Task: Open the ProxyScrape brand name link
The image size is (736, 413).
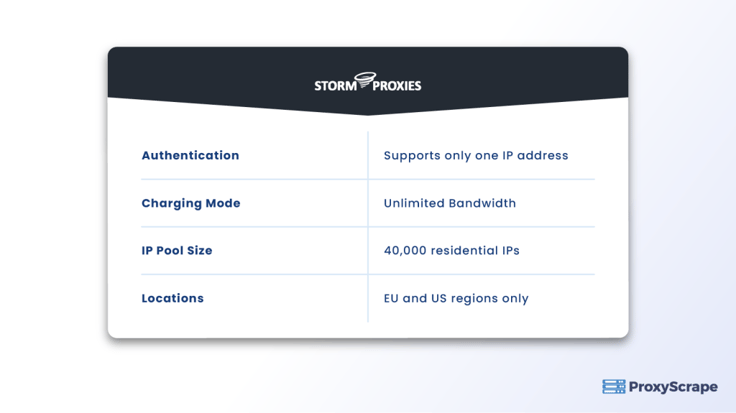Action: click(673, 387)
